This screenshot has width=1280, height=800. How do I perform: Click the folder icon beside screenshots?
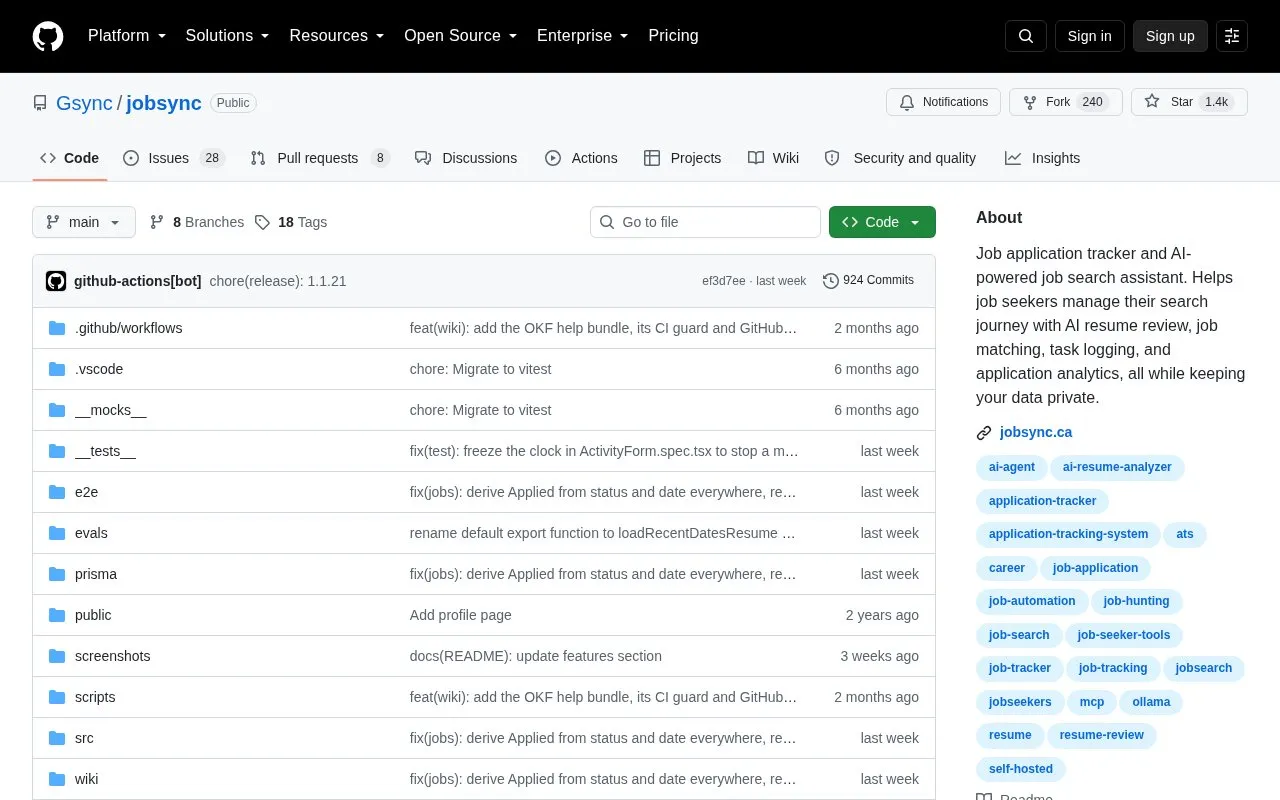click(57, 656)
